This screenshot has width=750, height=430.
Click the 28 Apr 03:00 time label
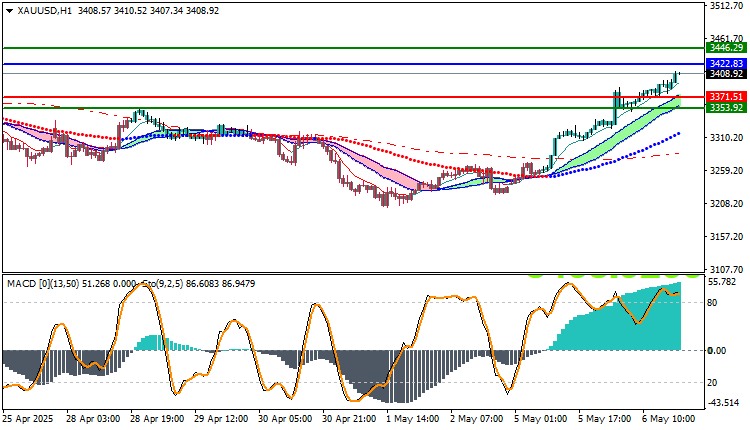coord(93,419)
